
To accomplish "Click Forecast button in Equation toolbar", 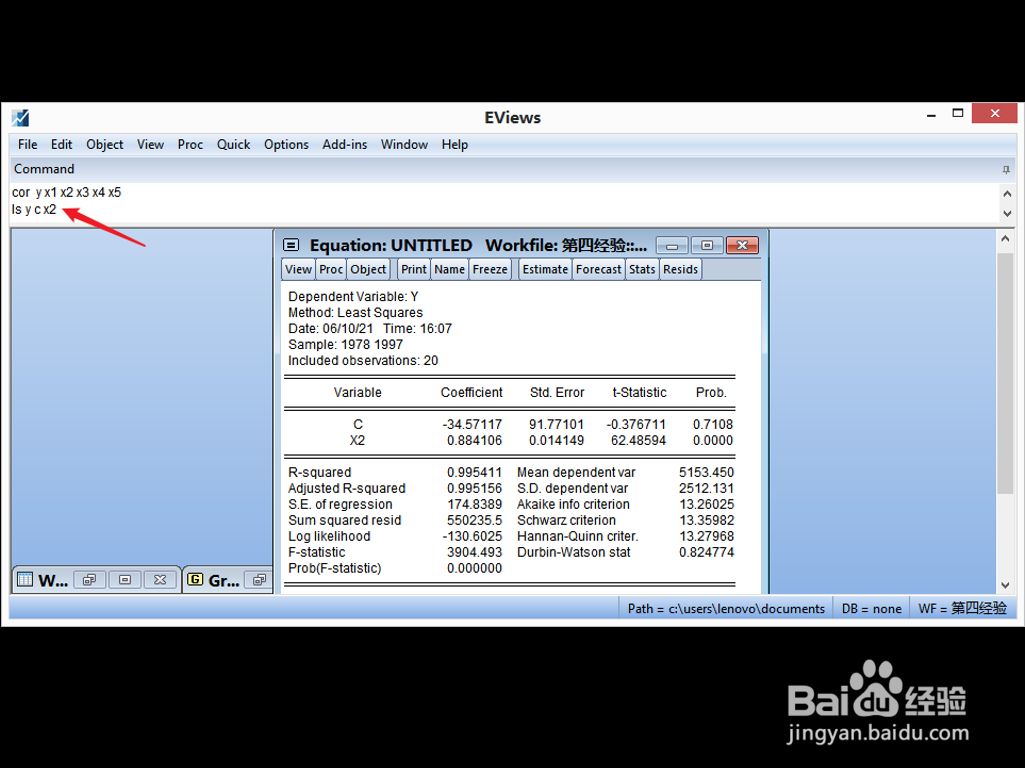I will tap(599, 269).
